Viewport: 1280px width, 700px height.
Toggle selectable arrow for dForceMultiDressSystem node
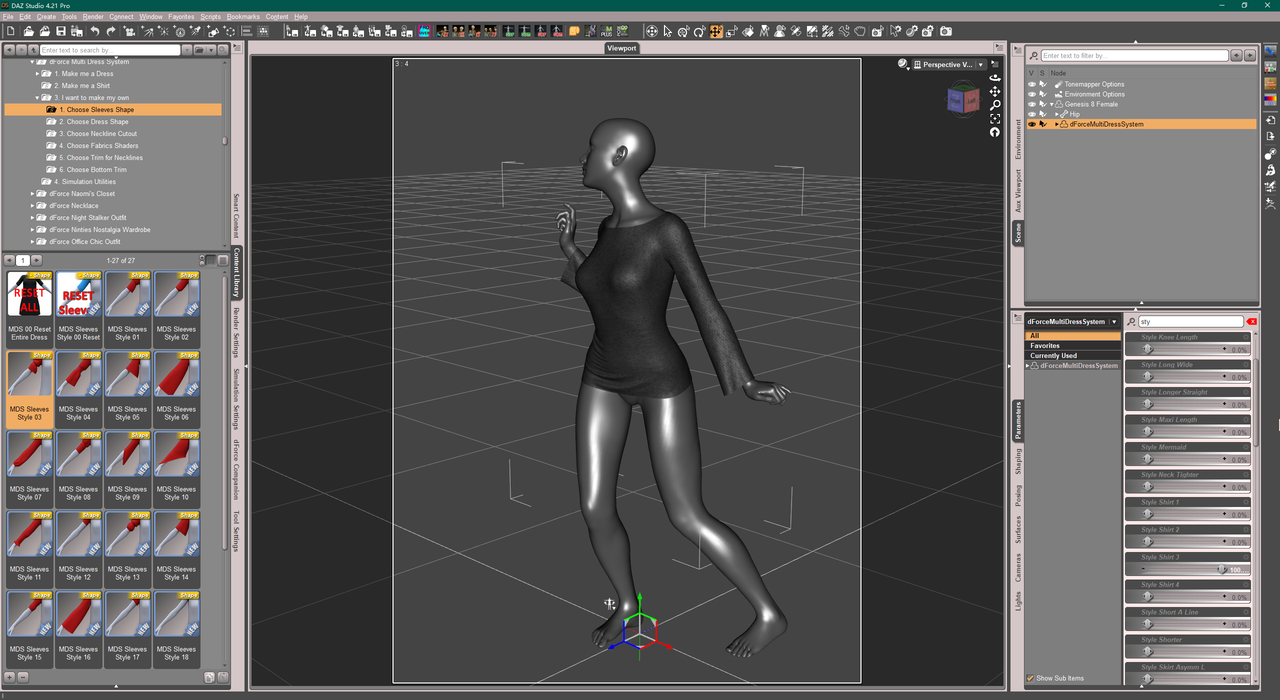[x=1042, y=124]
